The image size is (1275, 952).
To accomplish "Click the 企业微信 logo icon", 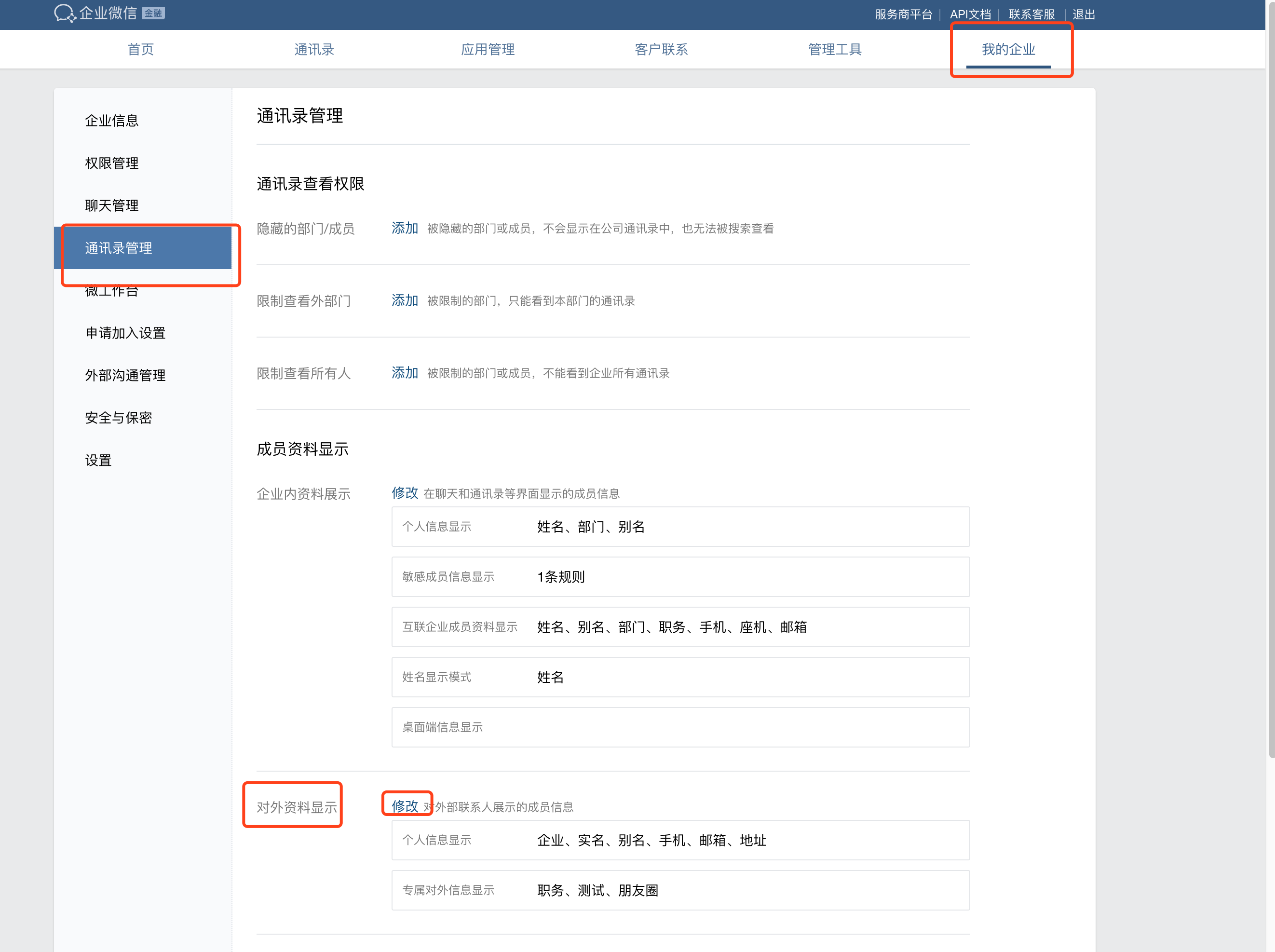I will point(65,13).
